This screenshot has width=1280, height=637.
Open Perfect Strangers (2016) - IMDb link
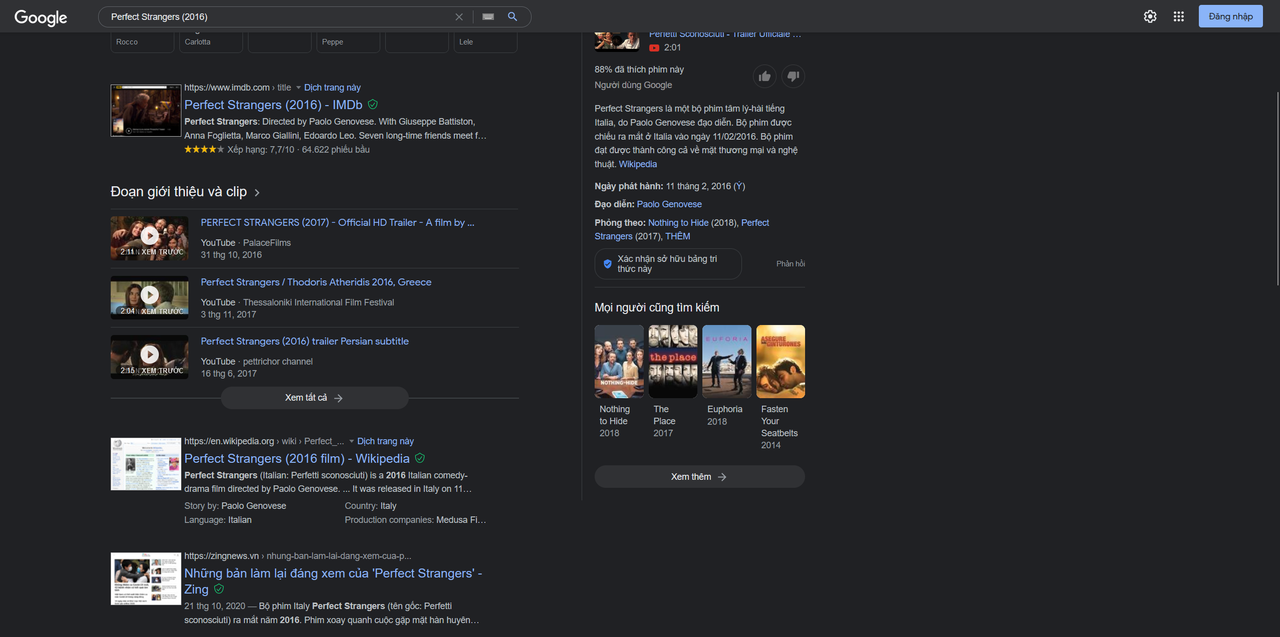tap(273, 104)
